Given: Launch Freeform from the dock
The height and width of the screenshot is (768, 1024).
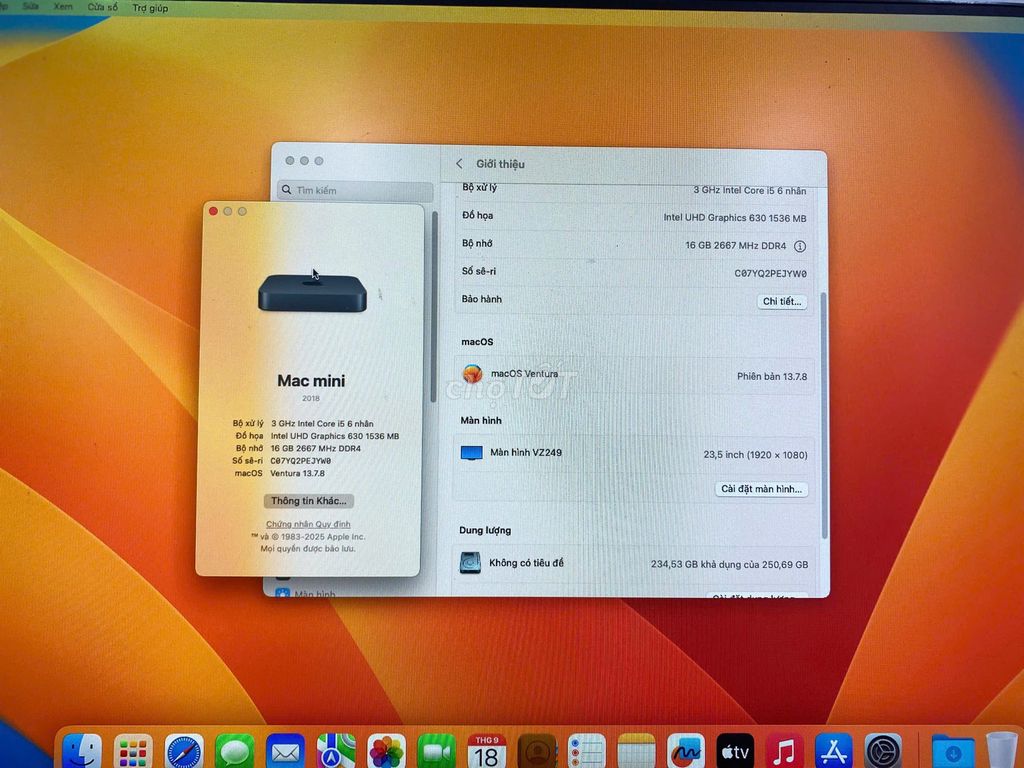Looking at the screenshot, I should coord(686,752).
